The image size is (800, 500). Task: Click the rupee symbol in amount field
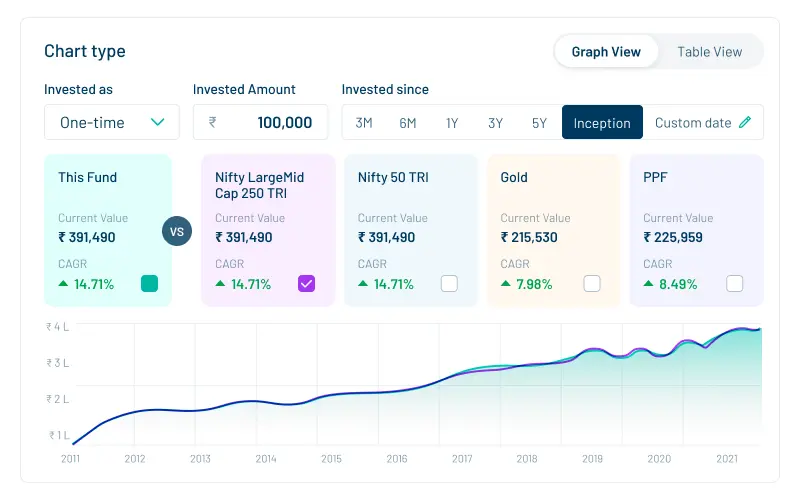click(212, 123)
